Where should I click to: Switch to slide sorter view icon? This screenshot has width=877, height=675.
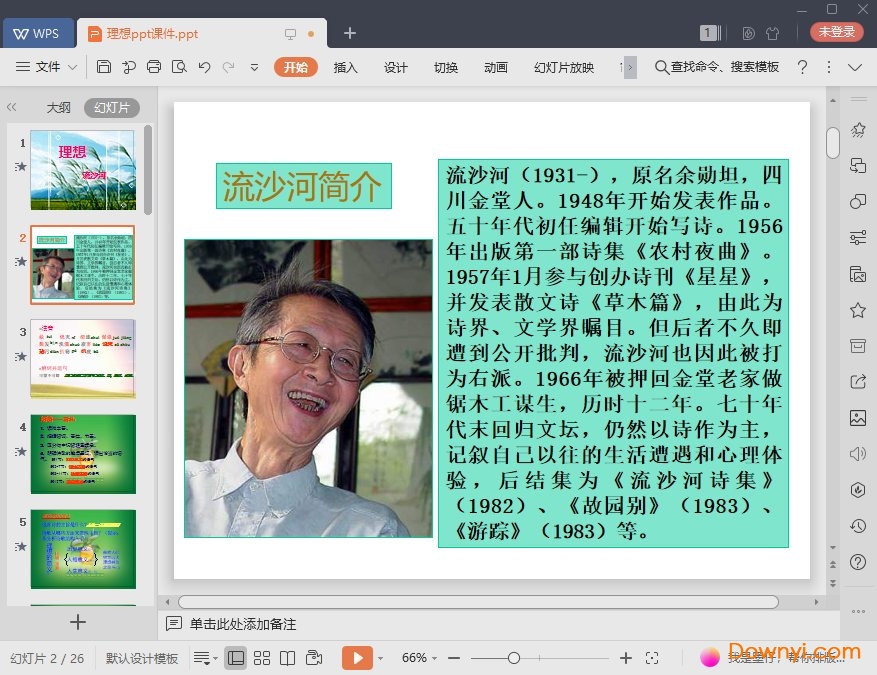[x=262, y=658]
